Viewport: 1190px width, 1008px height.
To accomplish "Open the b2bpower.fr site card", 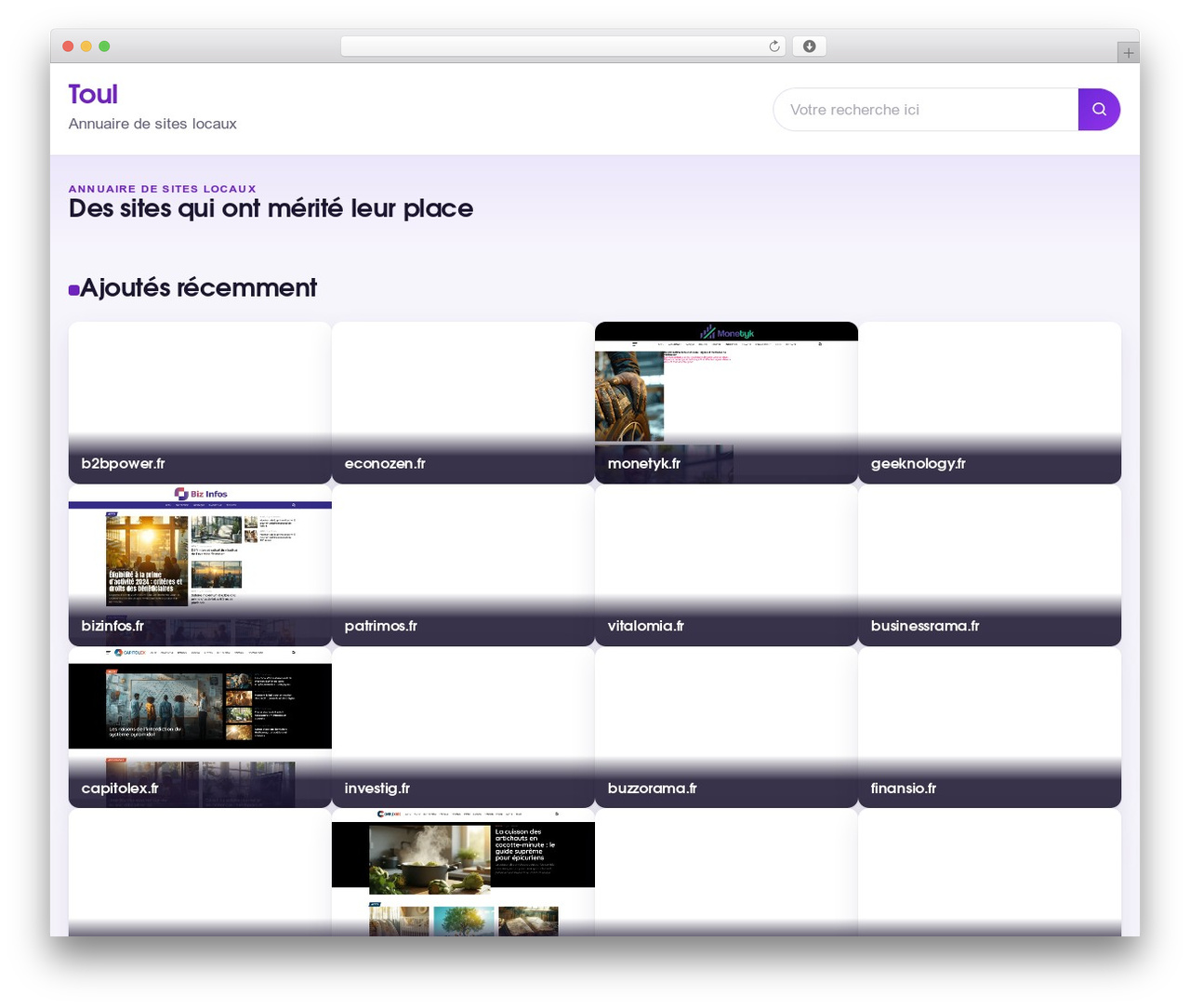I will coord(200,403).
